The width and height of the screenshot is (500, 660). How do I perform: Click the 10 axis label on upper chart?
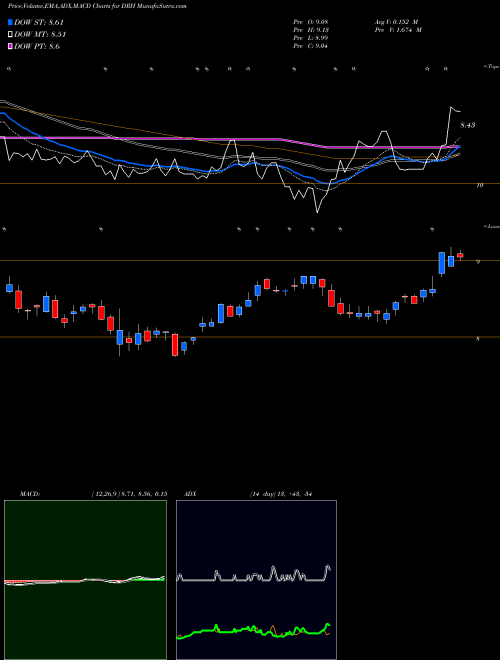(480, 185)
